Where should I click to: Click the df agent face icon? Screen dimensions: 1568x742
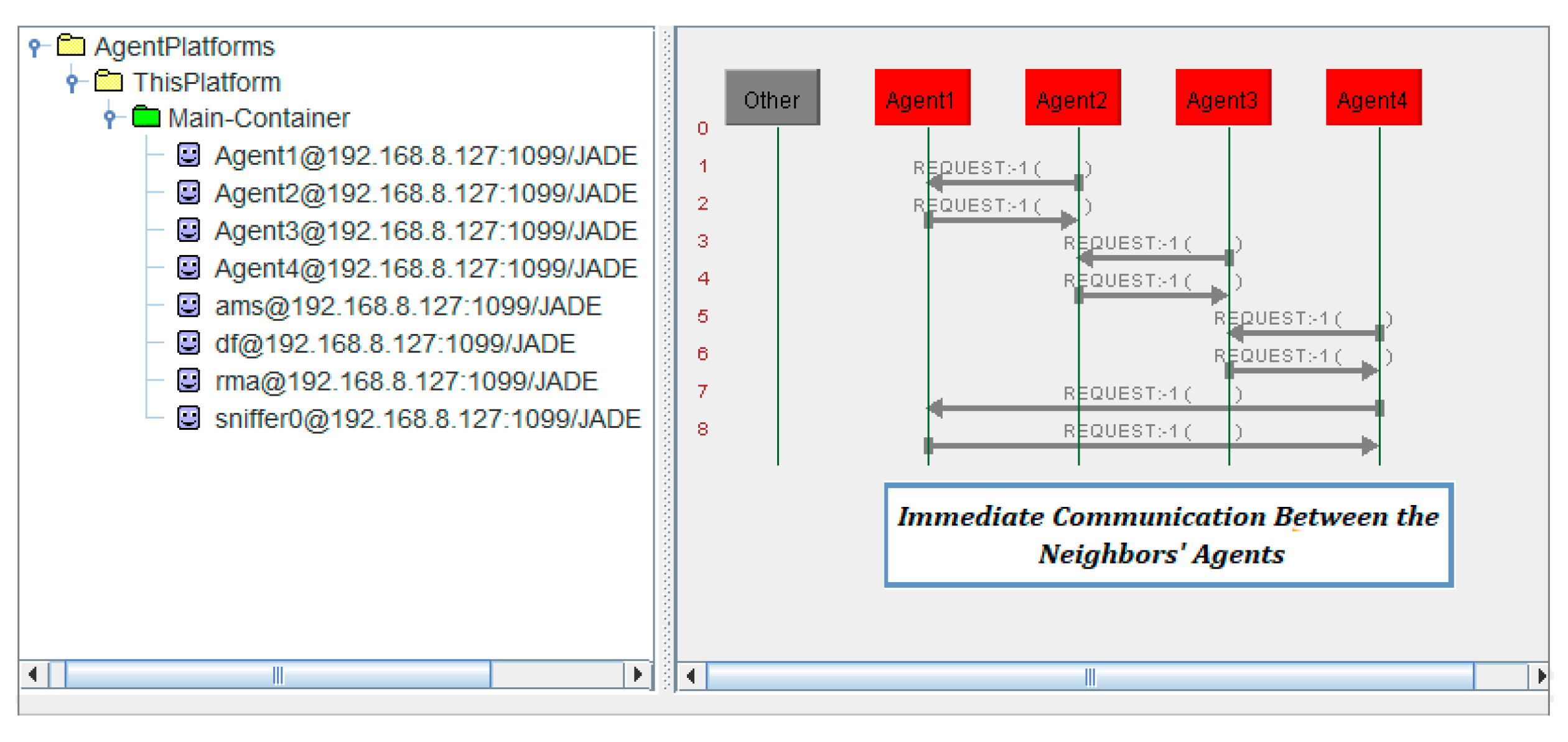tap(189, 343)
